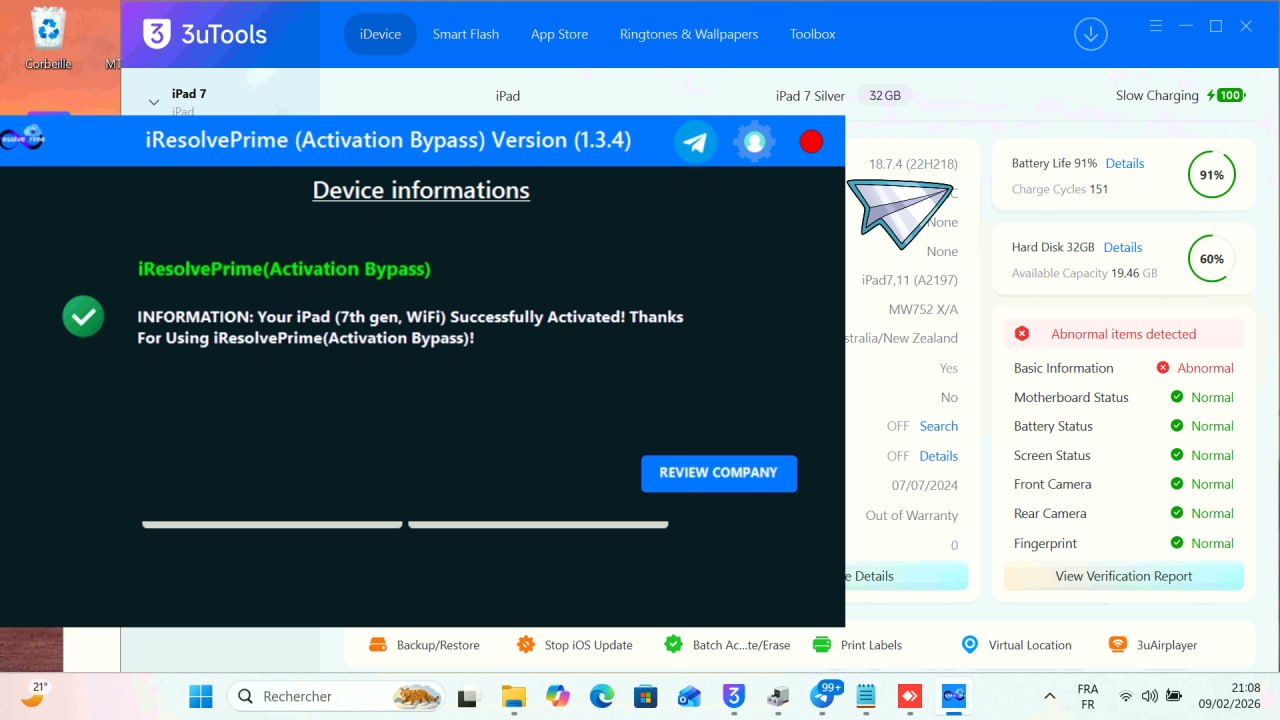Switch to the iDevice tab
The width and height of the screenshot is (1280, 720).
(380, 34)
